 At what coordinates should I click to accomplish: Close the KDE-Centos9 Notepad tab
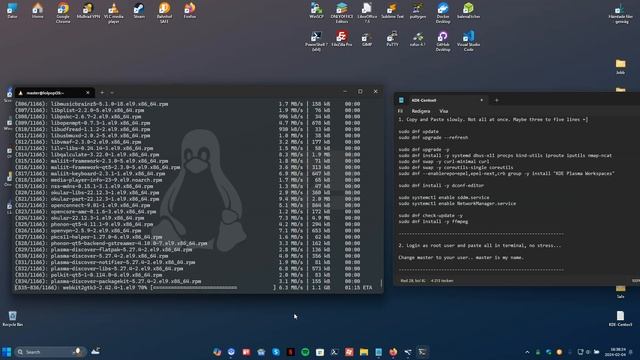[x=482, y=100]
